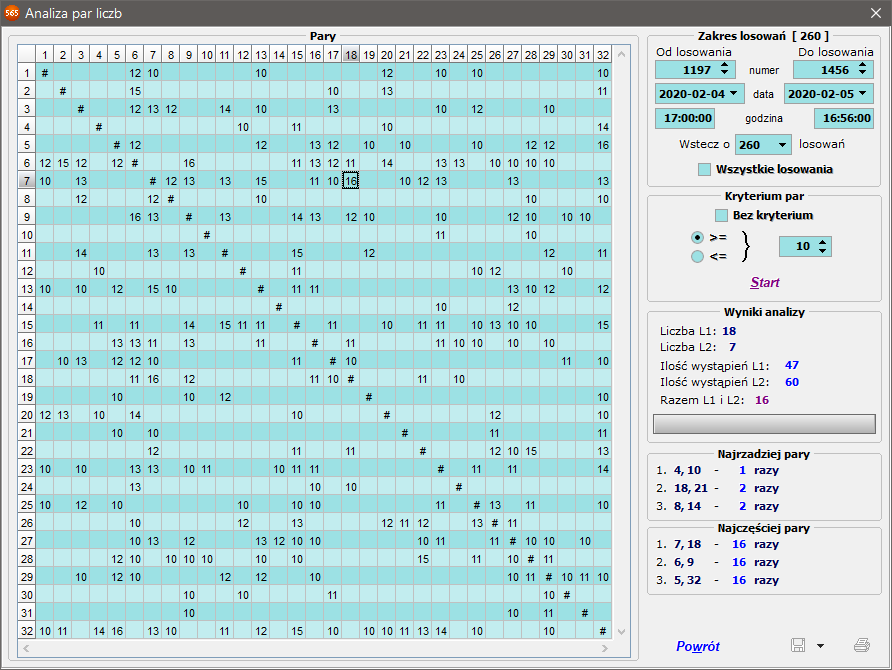Select column header 18 in Pary grid

(351, 55)
